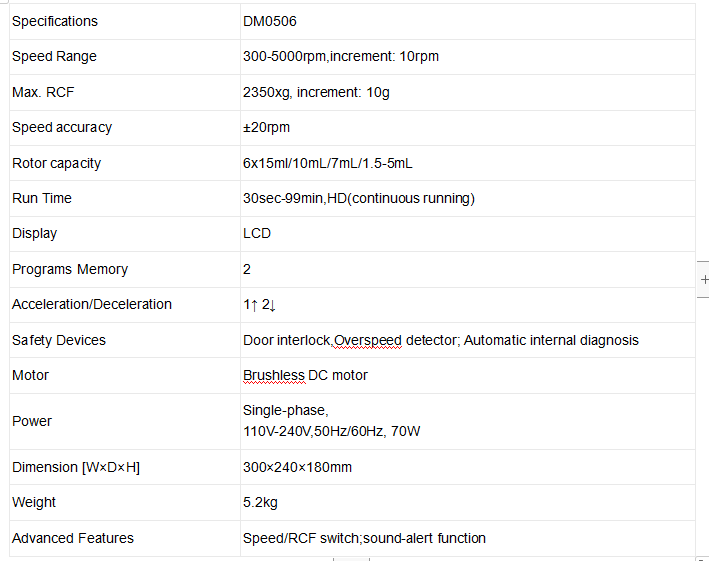Click the add-row handle below the table
The height and width of the screenshot is (561, 709).
351,558
